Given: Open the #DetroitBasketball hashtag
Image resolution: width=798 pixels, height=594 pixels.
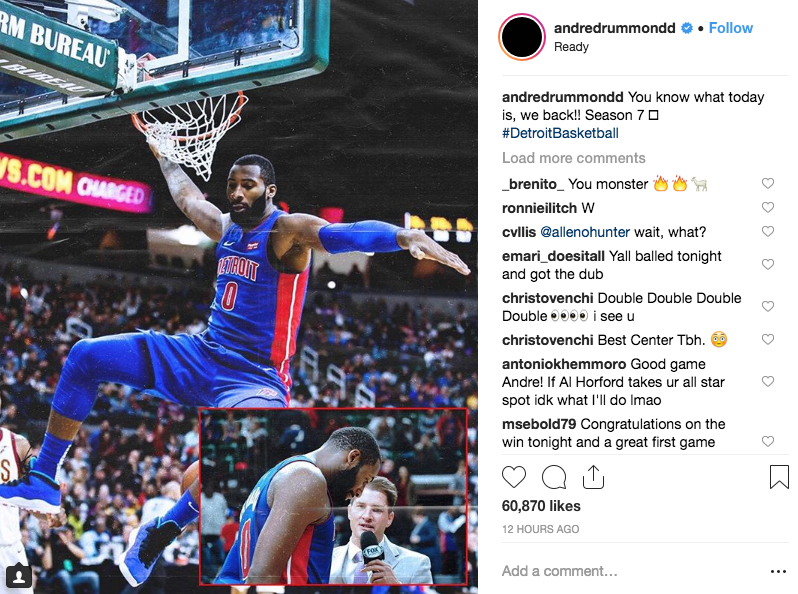Looking at the screenshot, I should coord(560,133).
